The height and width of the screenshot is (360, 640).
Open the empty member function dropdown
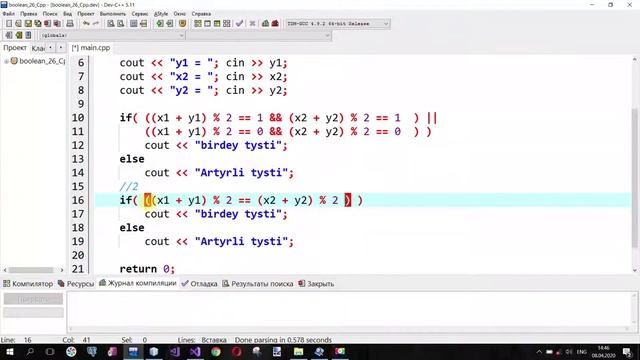tap(259, 36)
